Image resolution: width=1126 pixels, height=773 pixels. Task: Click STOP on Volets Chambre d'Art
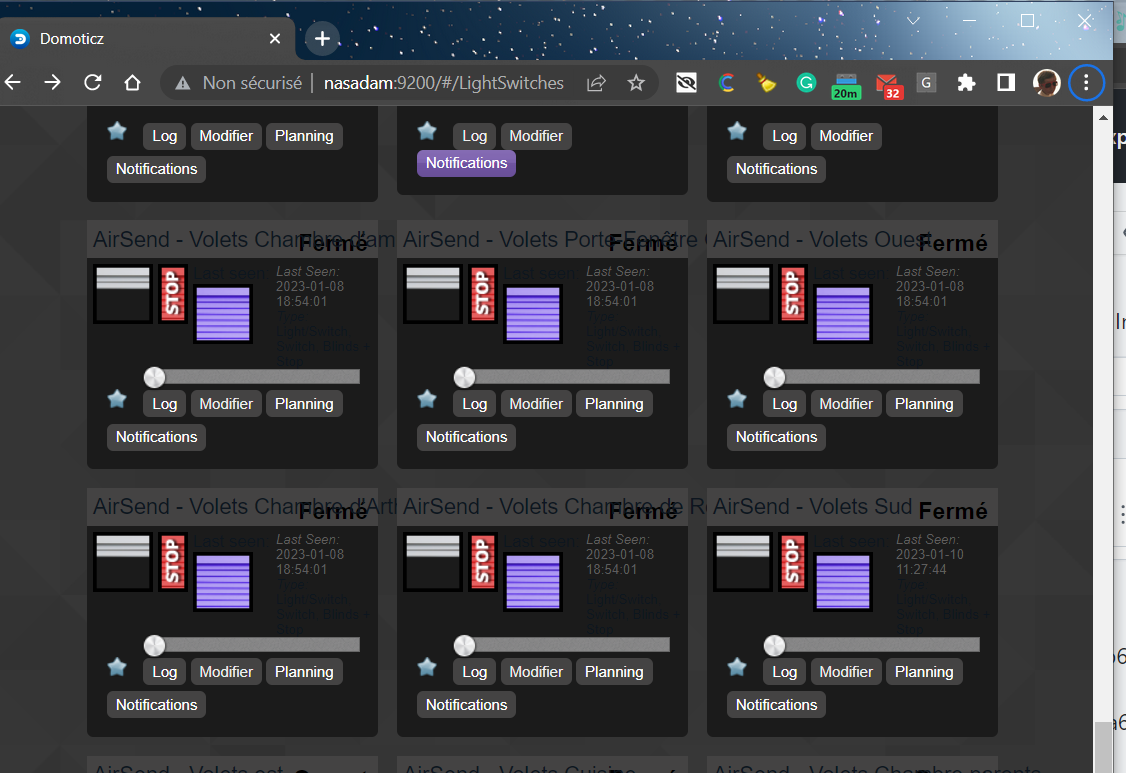pos(172,562)
